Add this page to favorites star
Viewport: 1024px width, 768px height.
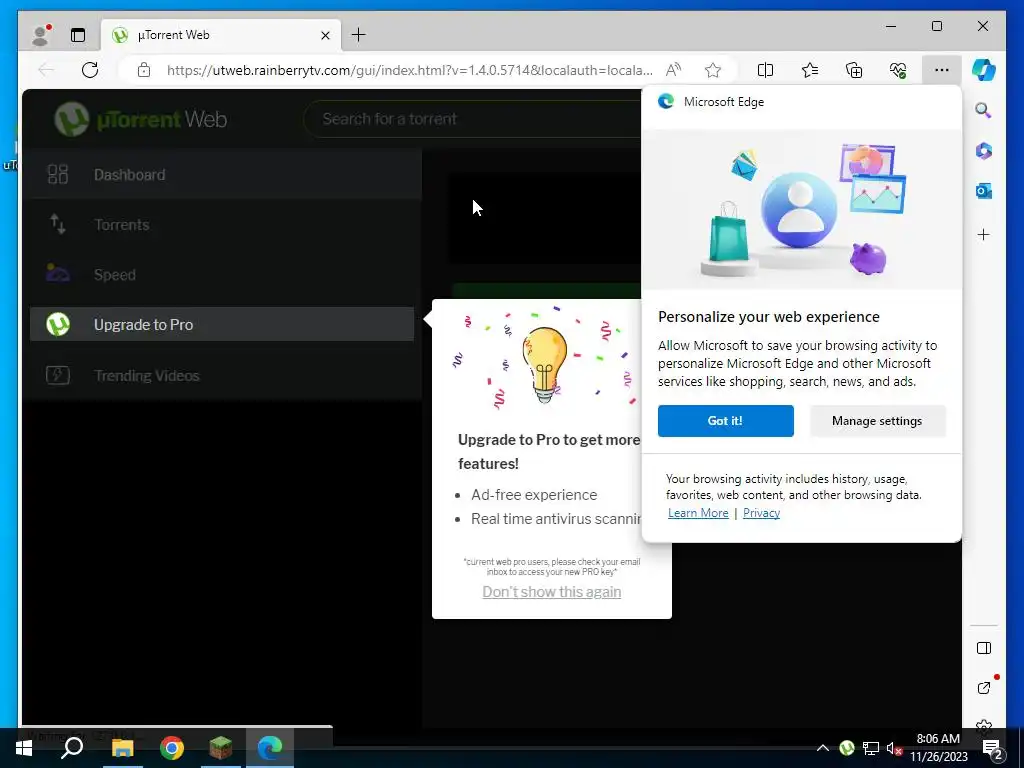(x=713, y=70)
